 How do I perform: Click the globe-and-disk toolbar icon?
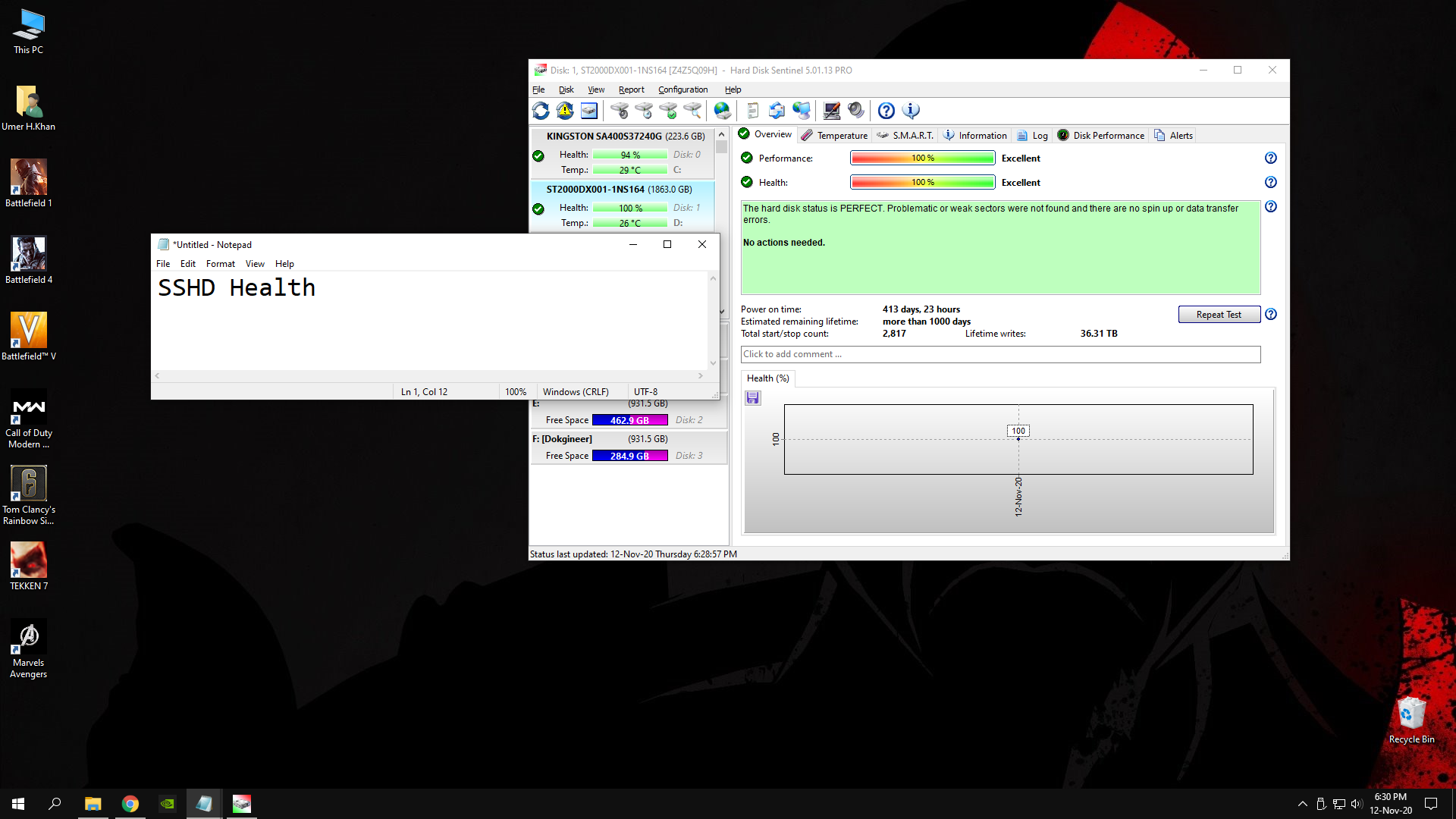click(x=723, y=111)
